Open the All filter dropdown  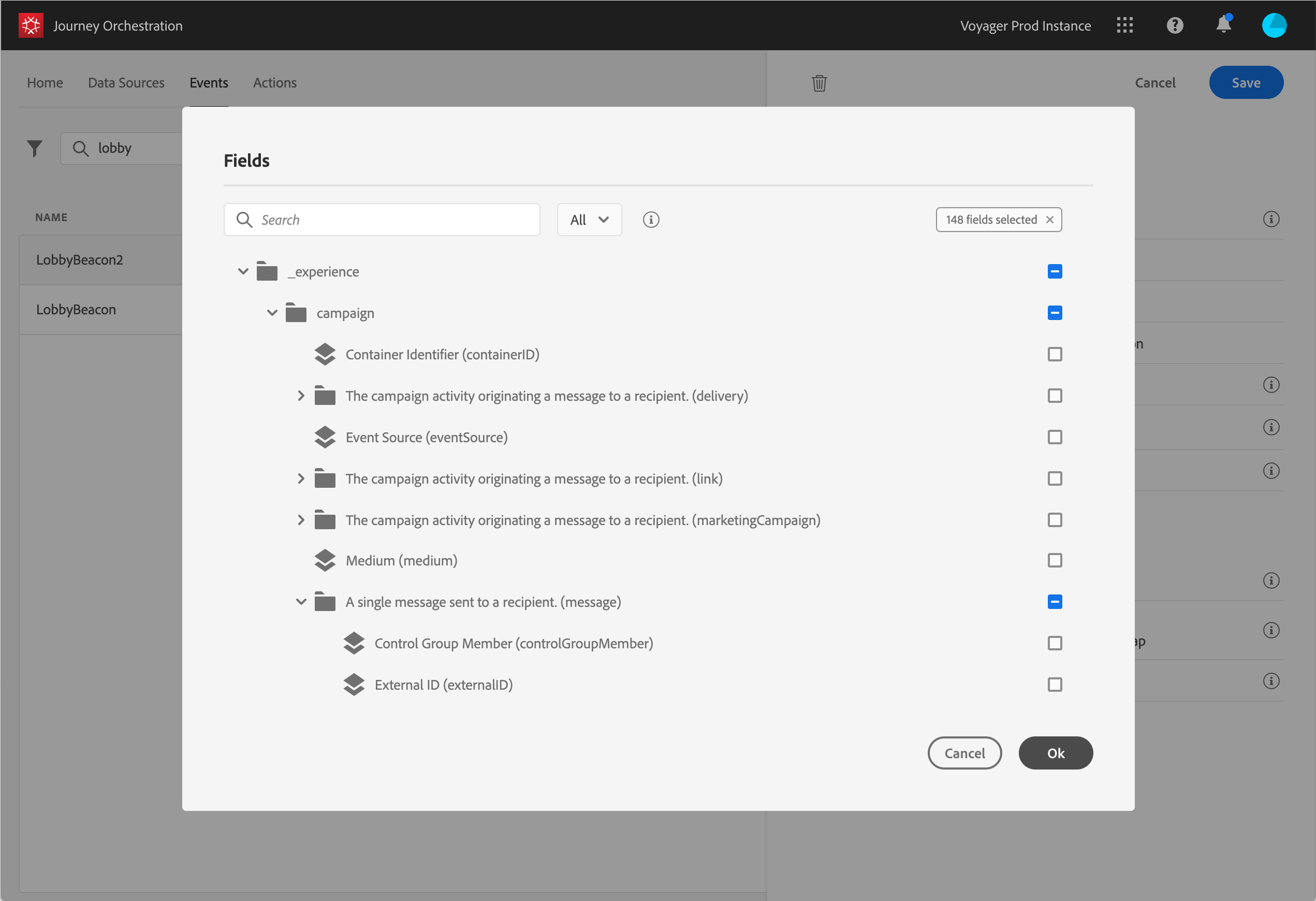pyautogui.click(x=589, y=220)
